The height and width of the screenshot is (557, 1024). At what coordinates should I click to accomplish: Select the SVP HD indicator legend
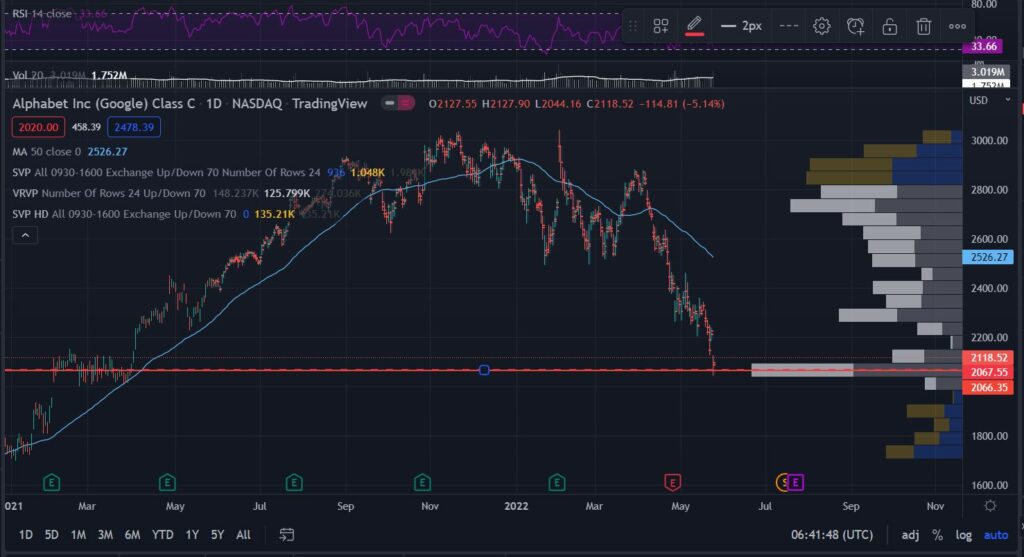tap(124, 214)
